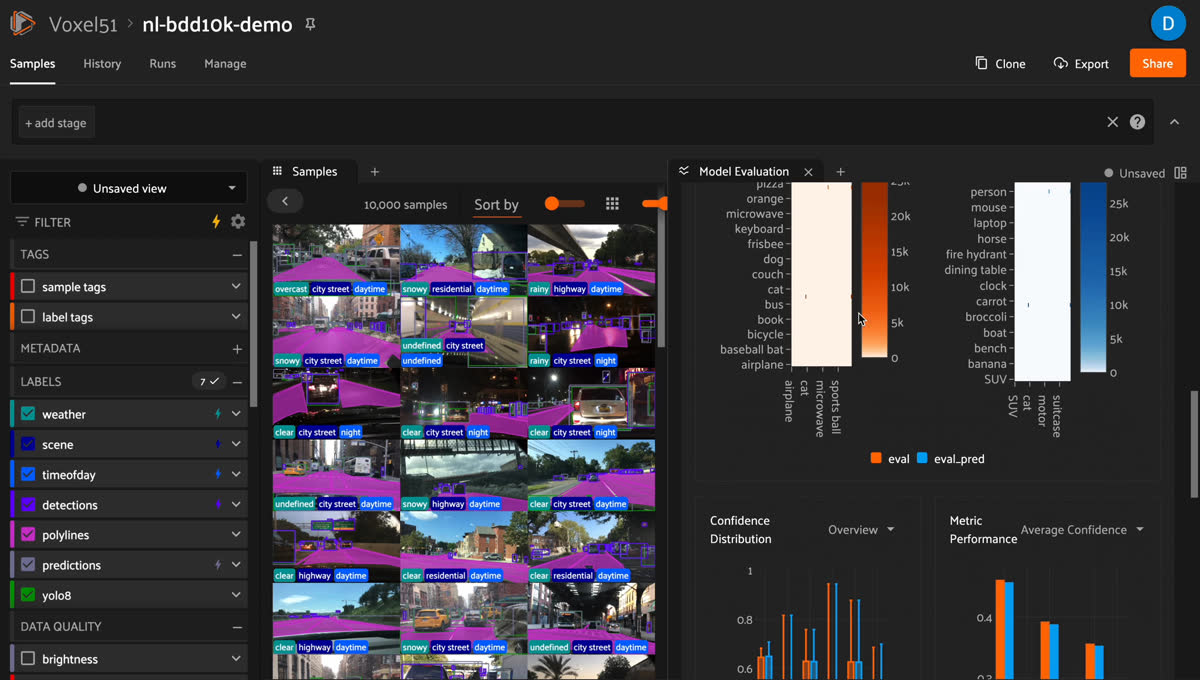Enable the brightness checkbox

[28, 659]
